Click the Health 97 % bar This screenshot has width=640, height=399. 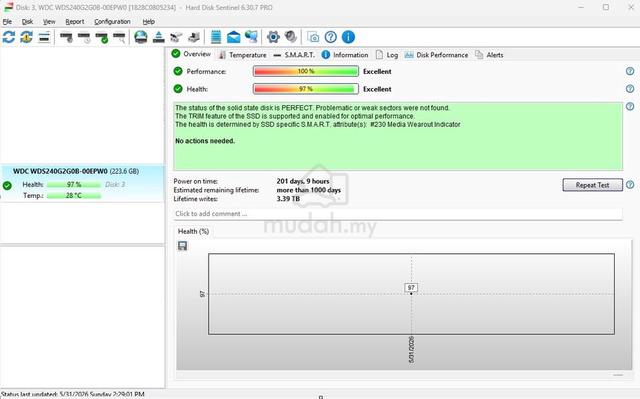point(306,89)
